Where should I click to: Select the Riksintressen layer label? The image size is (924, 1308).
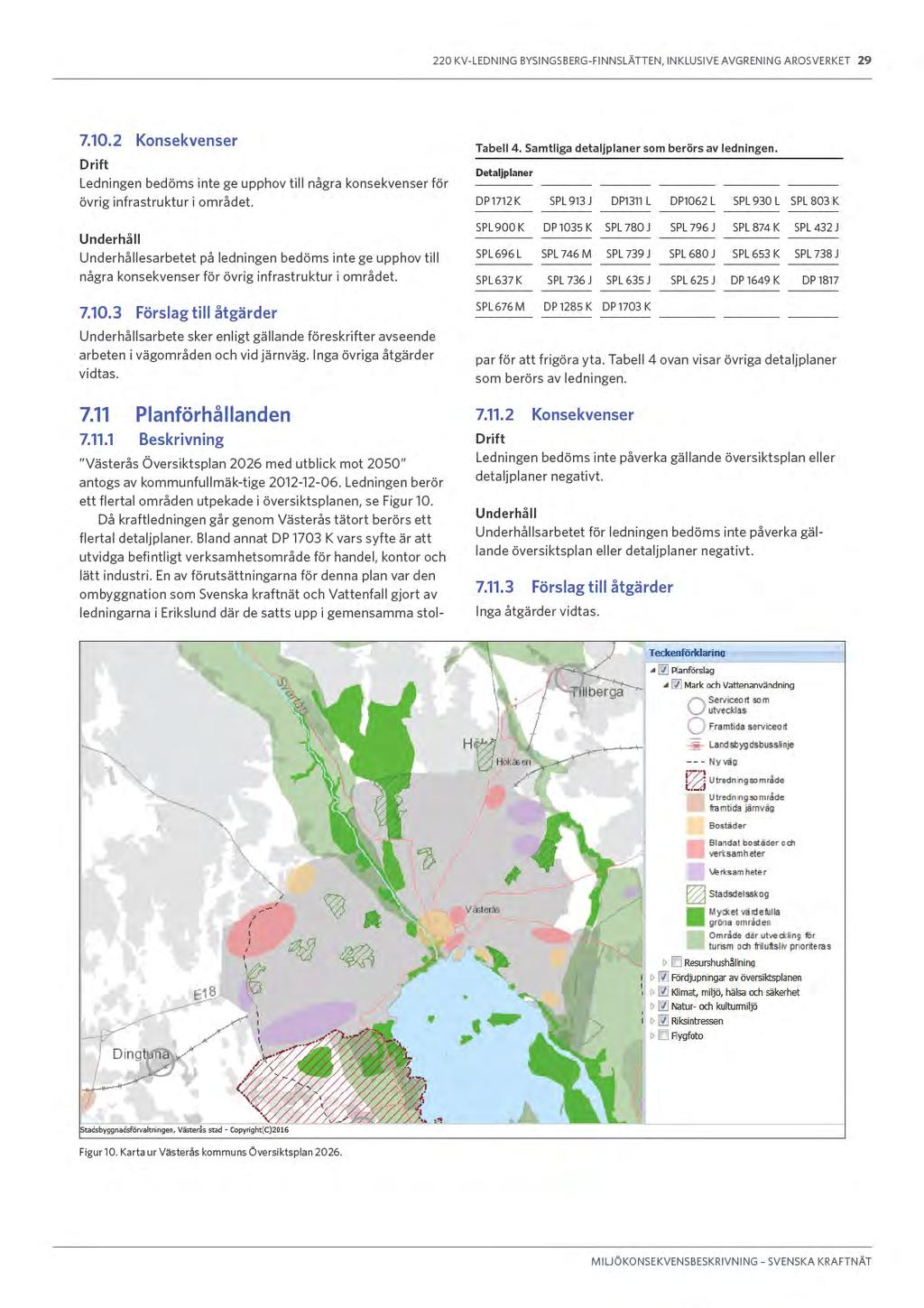tap(698, 1021)
